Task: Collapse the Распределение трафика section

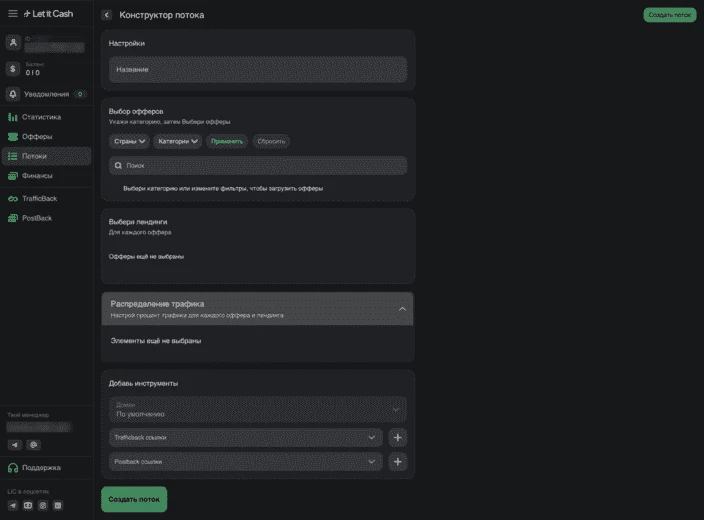Action: tap(402, 309)
